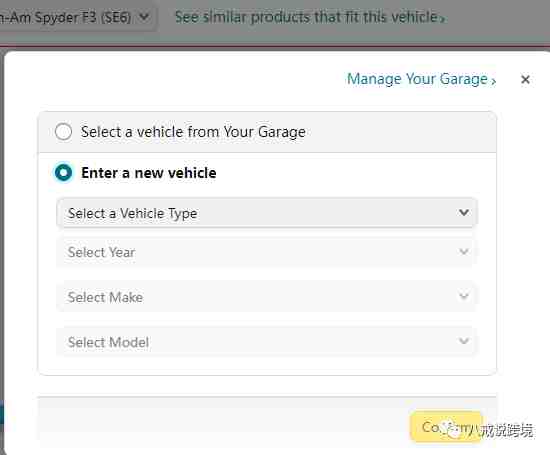
Task: Click the Select a vehicle from Your Garage label
Action: tap(193, 132)
